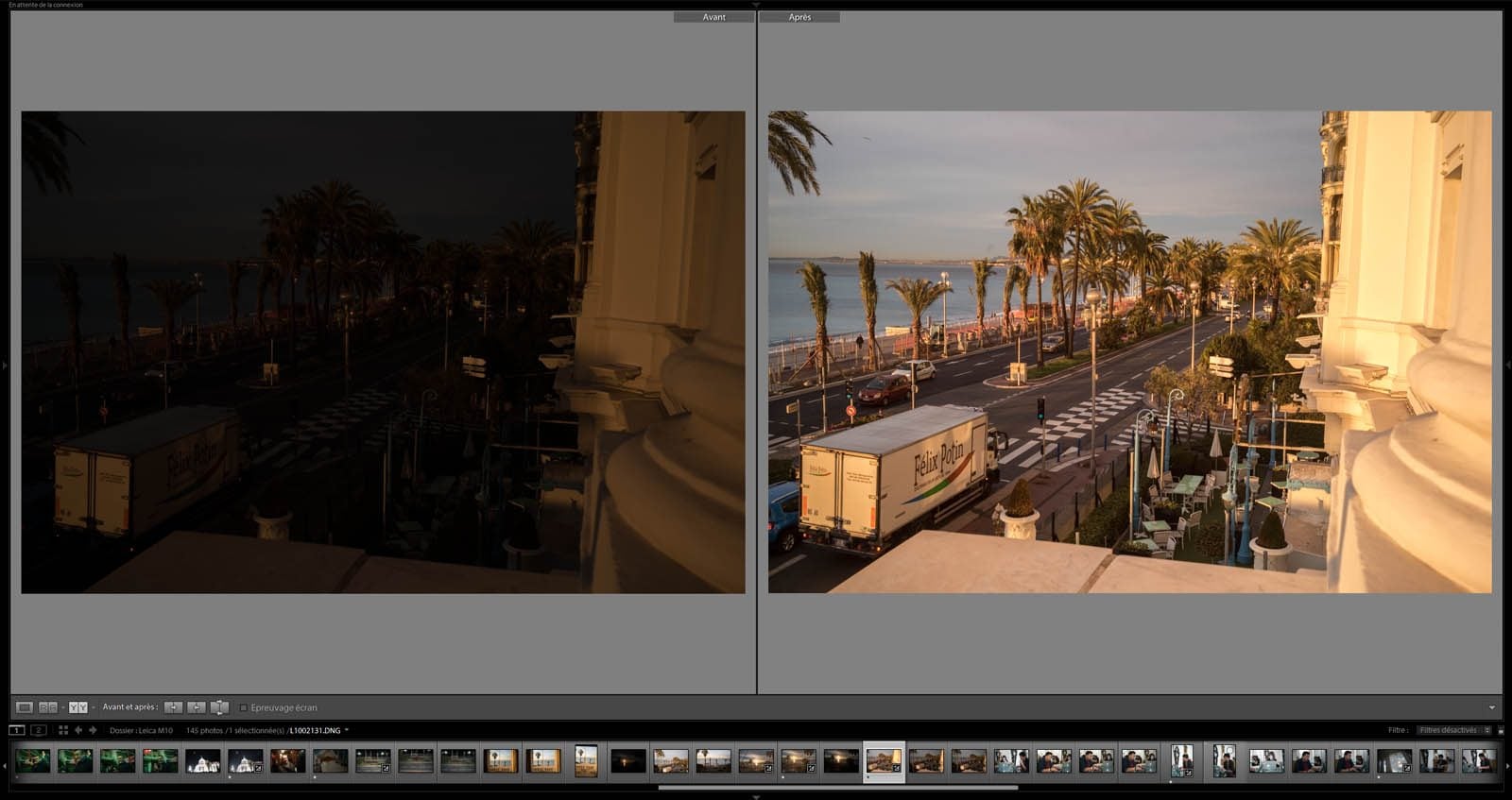1512x800 pixels.
Task: Copy before settings to after
Action: [174, 707]
